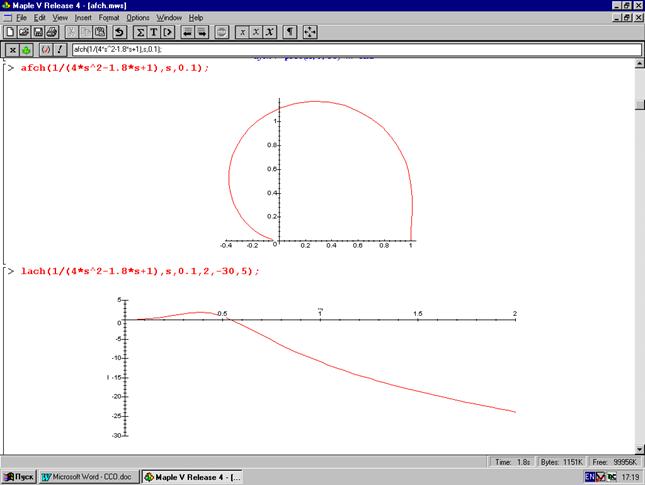
Task: Save the worksheet with the floppy icon
Action: click(x=37, y=32)
